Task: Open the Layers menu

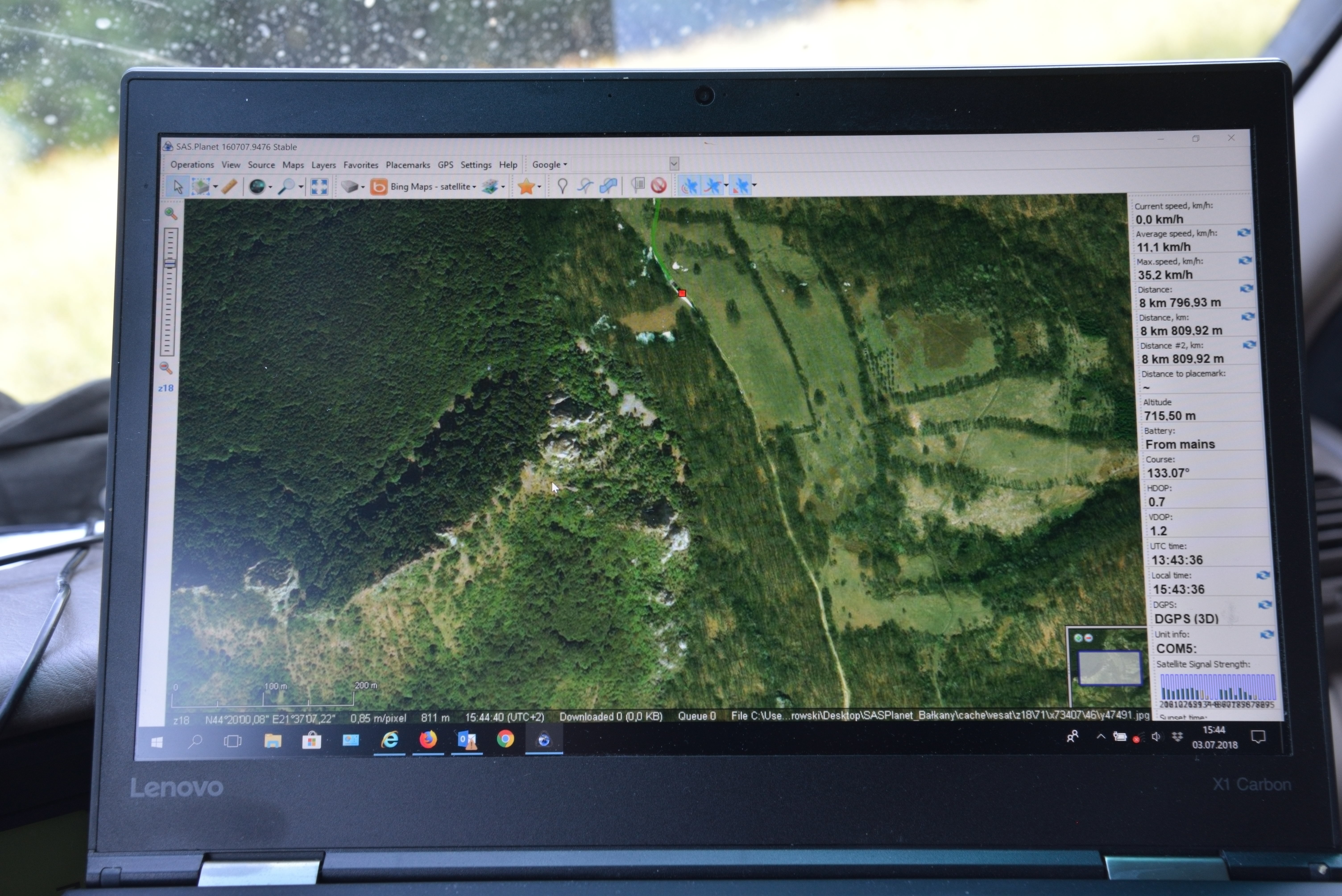Action: (323, 165)
